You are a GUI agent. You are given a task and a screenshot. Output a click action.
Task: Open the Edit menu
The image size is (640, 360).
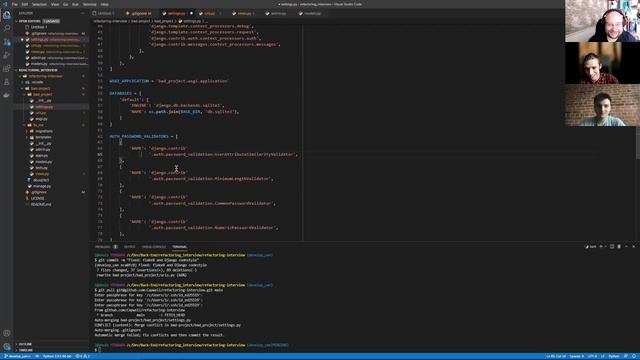(25, 4)
